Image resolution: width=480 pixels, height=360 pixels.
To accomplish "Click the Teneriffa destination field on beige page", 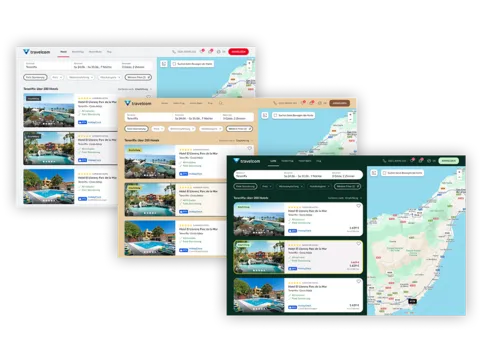I will (148, 117).
